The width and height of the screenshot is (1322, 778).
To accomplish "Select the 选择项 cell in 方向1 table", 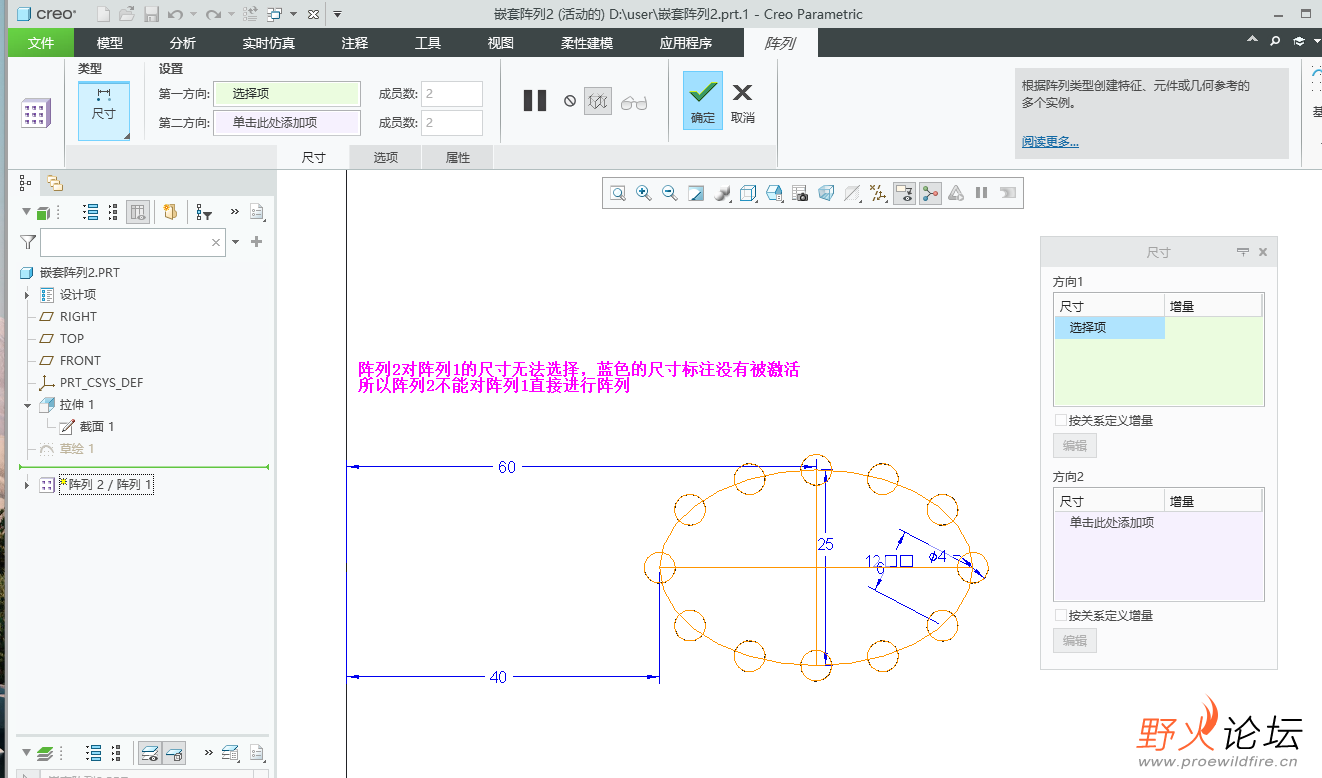I will click(1110, 328).
